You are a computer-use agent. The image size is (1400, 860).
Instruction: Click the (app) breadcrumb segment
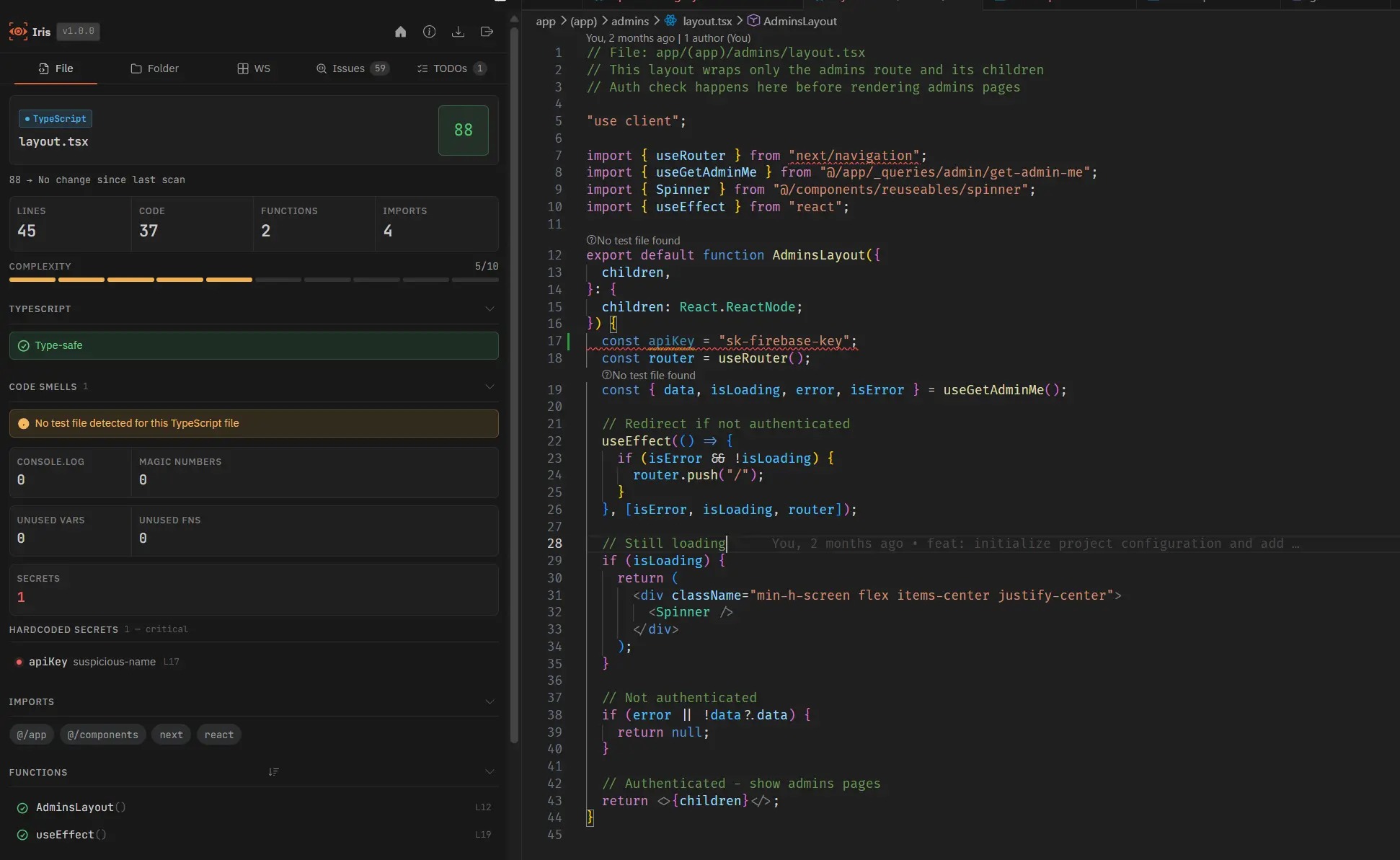[x=583, y=21]
